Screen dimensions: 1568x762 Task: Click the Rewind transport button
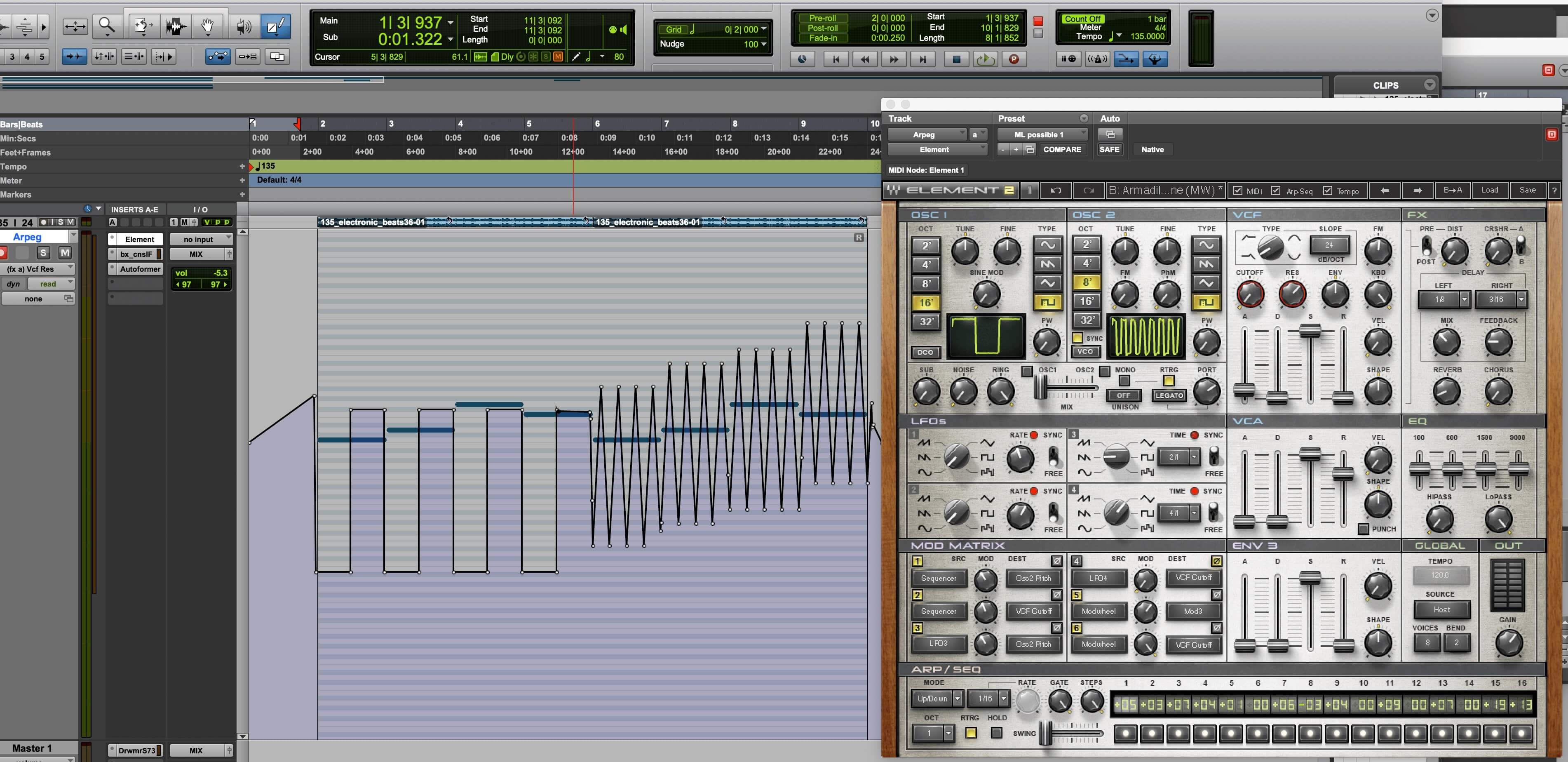tap(865, 59)
